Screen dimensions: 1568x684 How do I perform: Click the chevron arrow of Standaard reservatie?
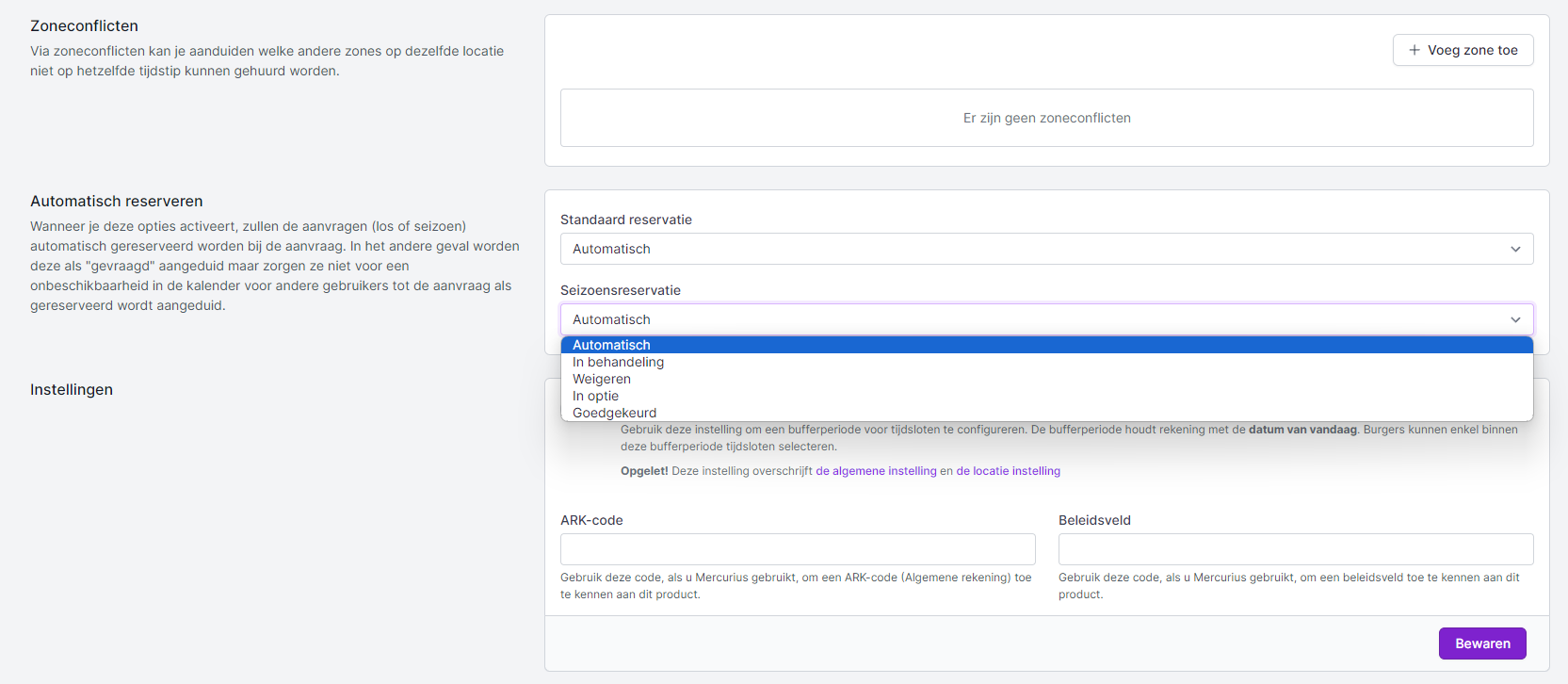click(x=1515, y=249)
